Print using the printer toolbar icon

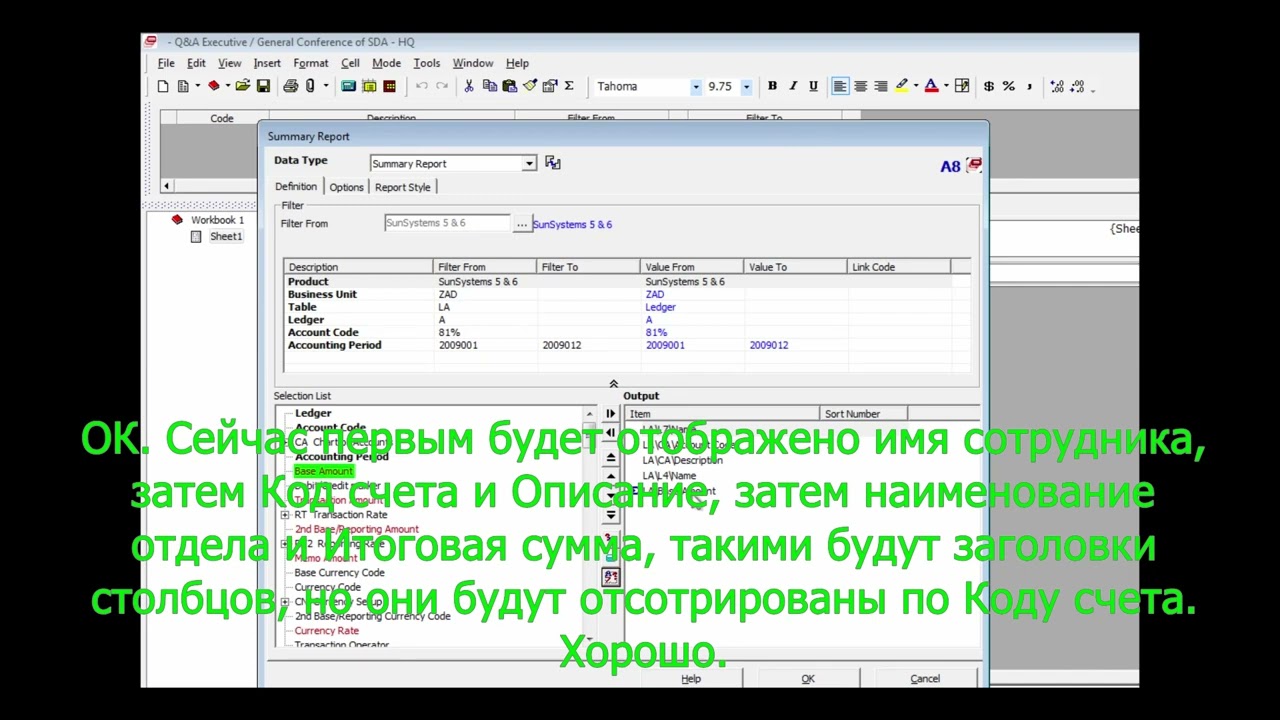(291, 86)
